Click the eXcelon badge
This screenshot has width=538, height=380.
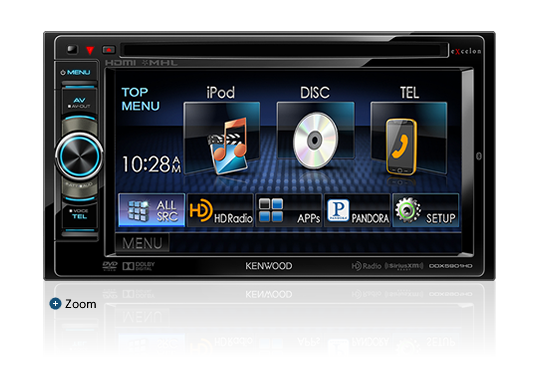click(466, 51)
